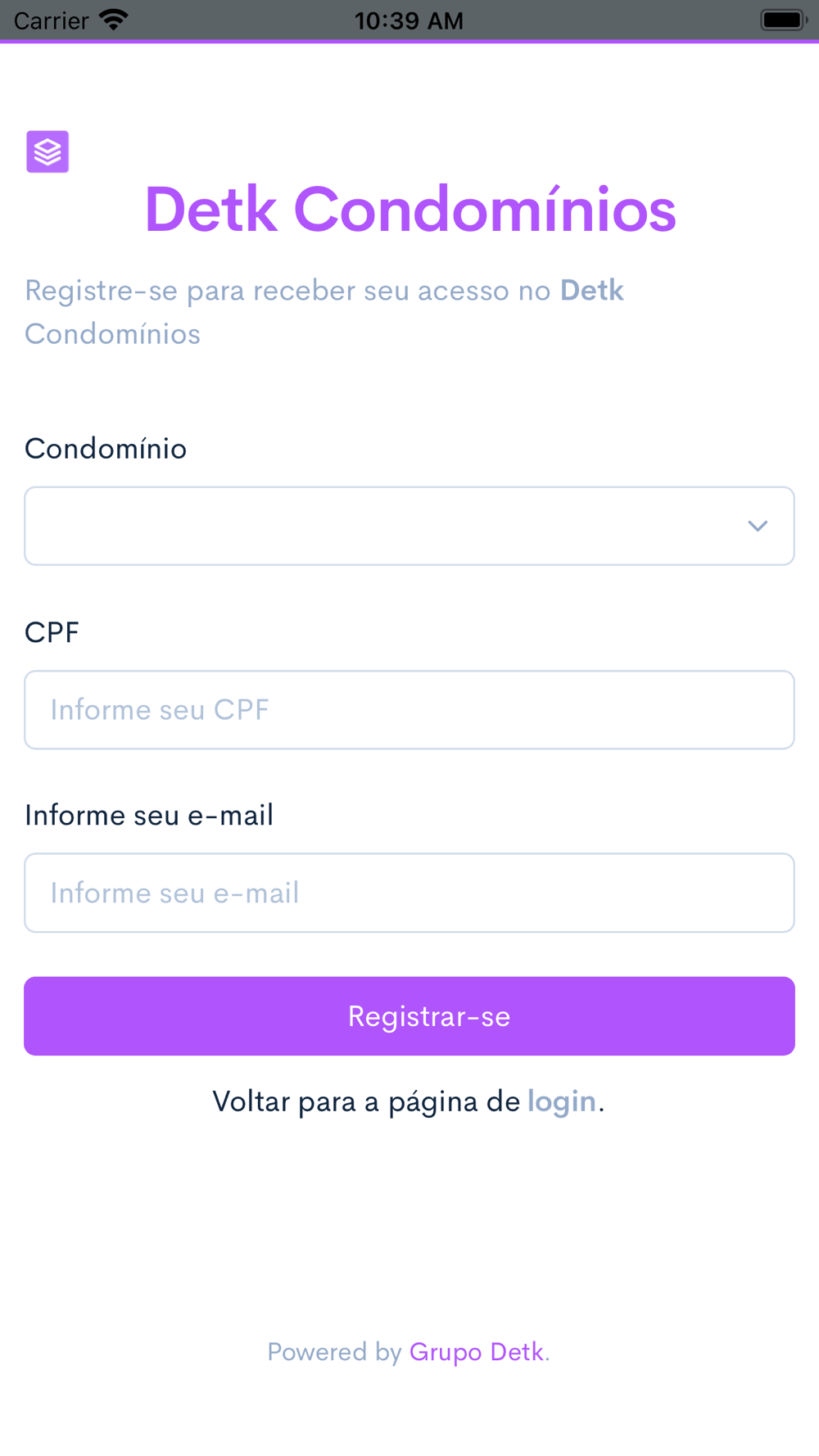Tap the bold Detk word in subtitle

[592, 291]
